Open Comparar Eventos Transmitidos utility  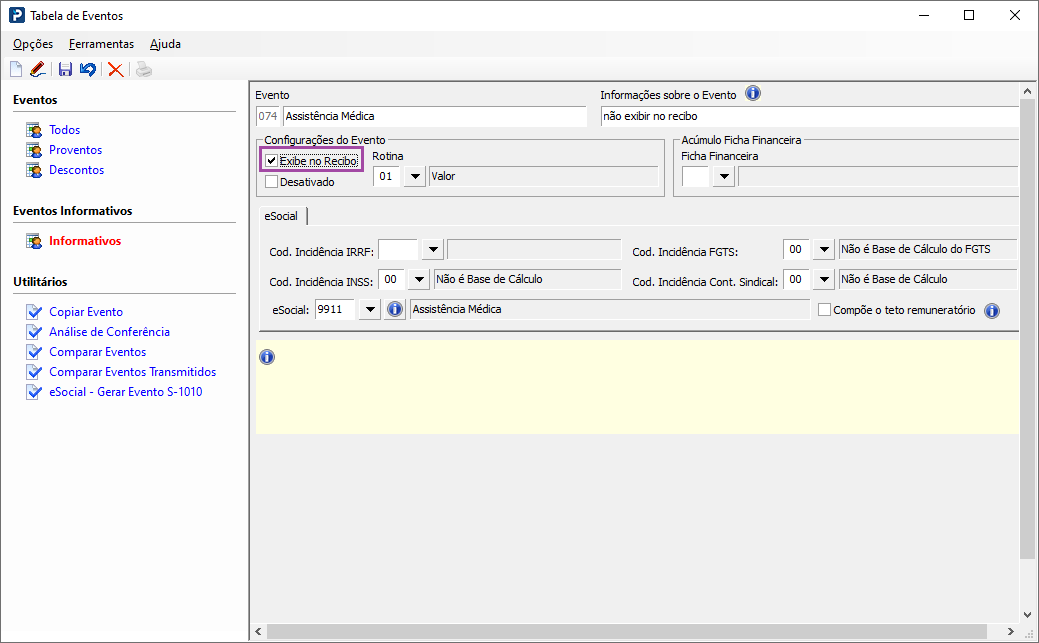(133, 372)
